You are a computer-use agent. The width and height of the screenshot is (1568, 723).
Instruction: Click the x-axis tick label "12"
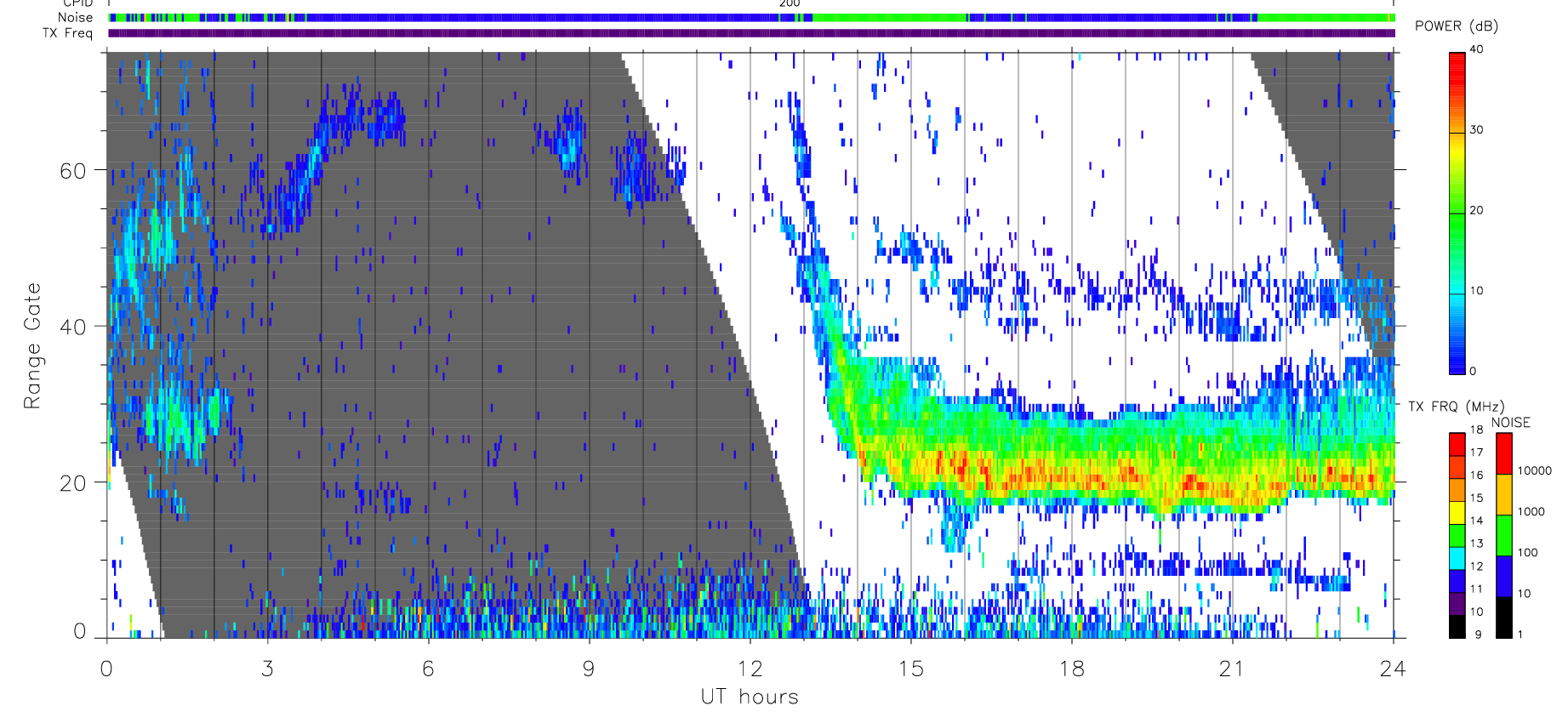750,669
